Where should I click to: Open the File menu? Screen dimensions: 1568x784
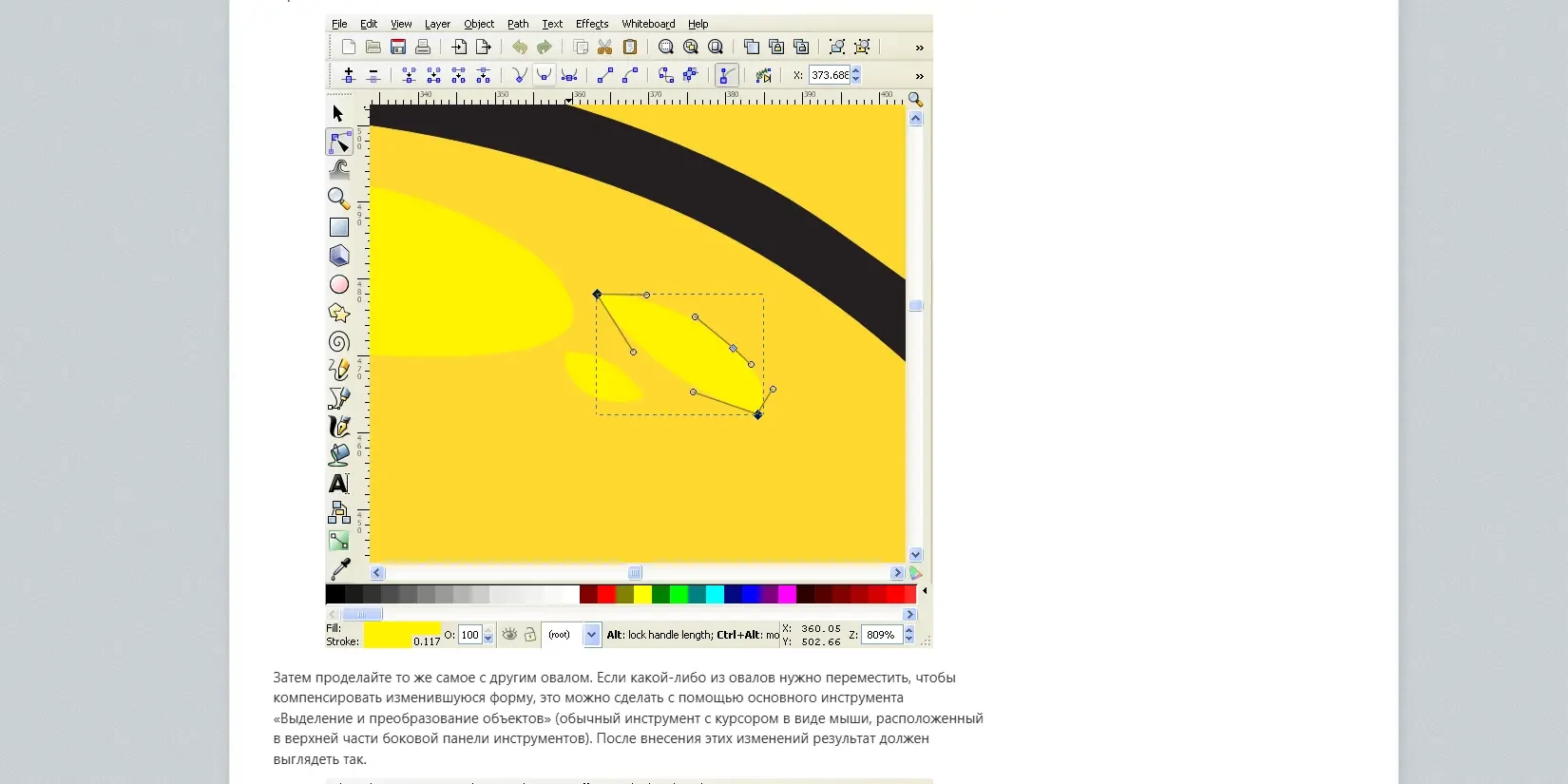(339, 24)
